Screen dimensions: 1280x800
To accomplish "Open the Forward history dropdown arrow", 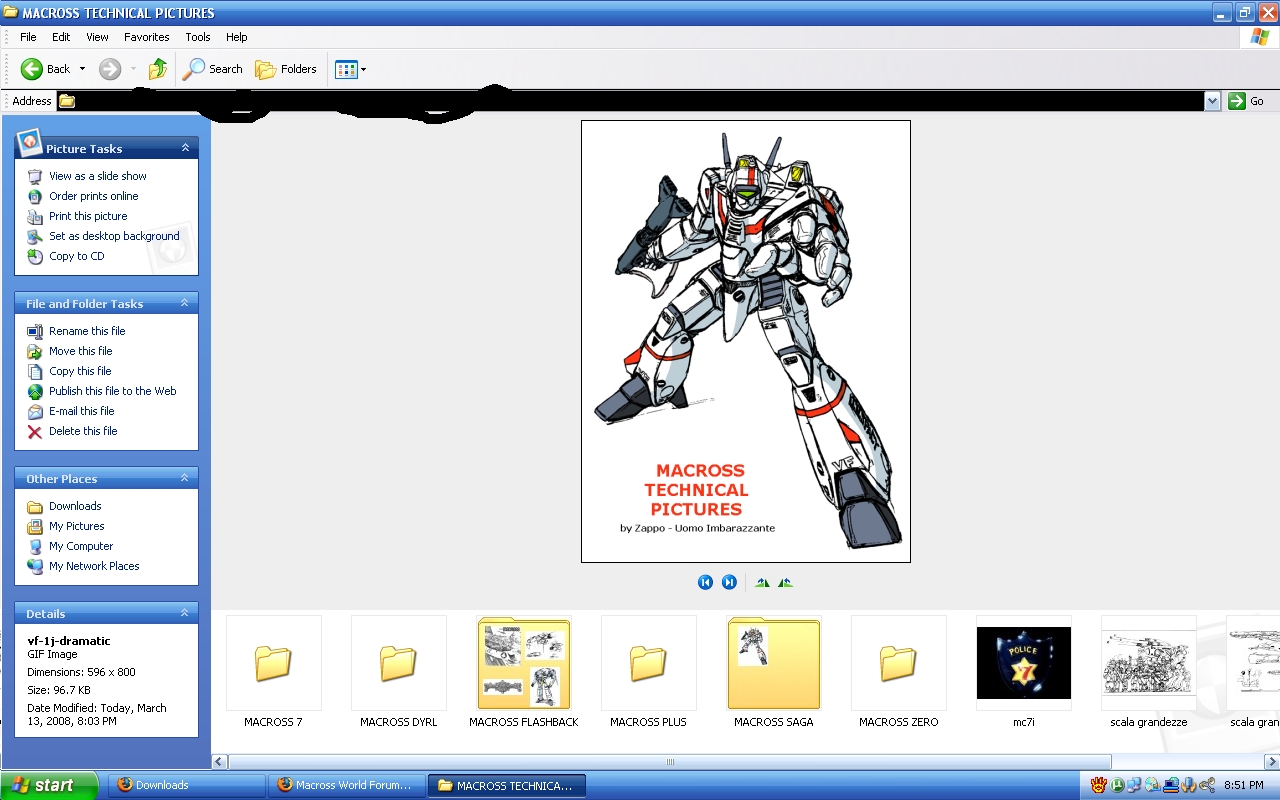I will tap(133, 69).
